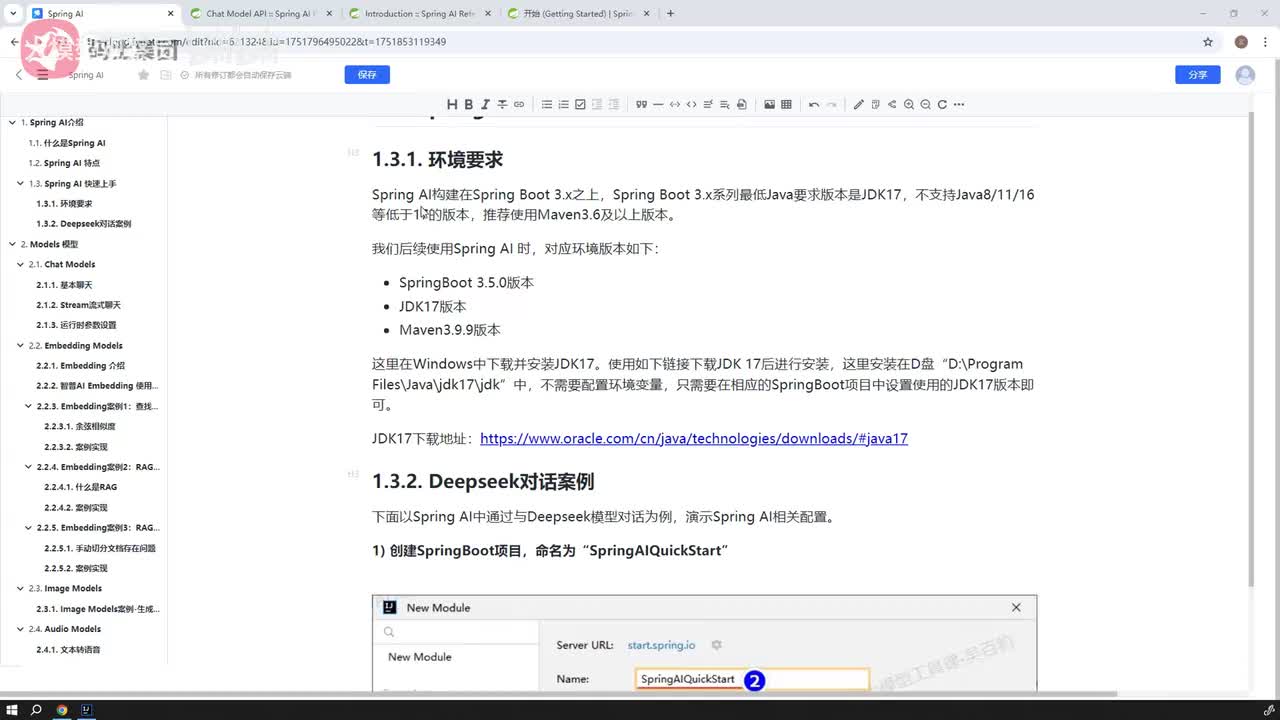This screenshot has width=1280, height=720.
Task: Star the Spring AI document
Action: pyautogui.click(x=144, y=75)
